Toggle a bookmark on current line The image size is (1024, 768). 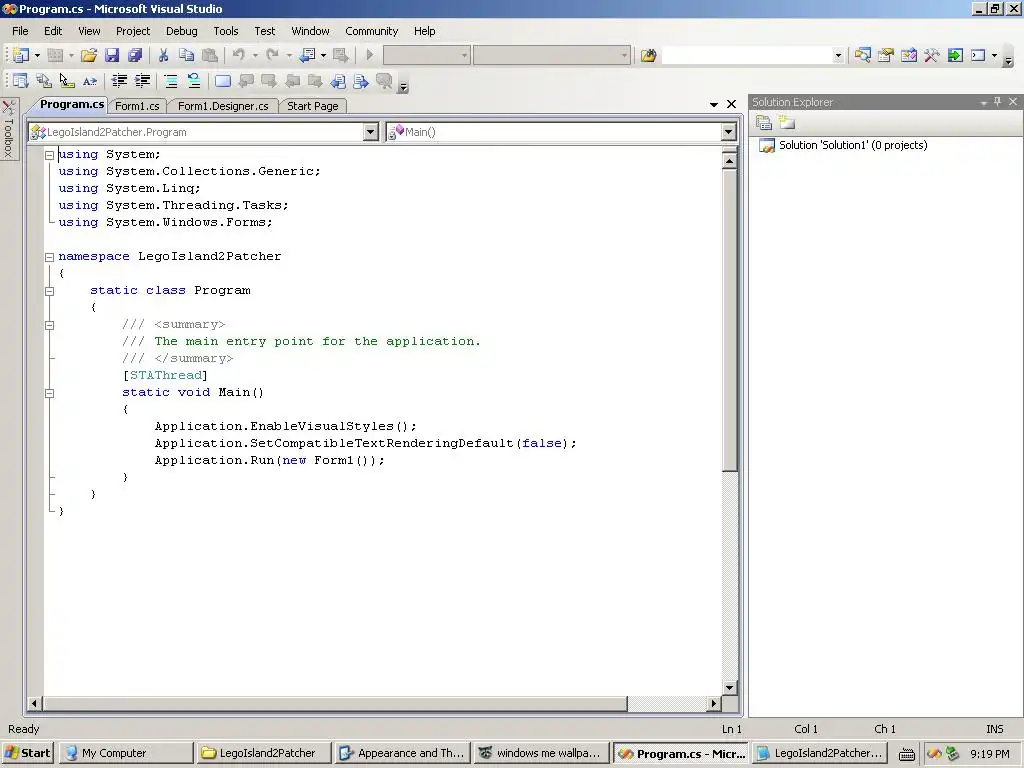click(223, 81)
